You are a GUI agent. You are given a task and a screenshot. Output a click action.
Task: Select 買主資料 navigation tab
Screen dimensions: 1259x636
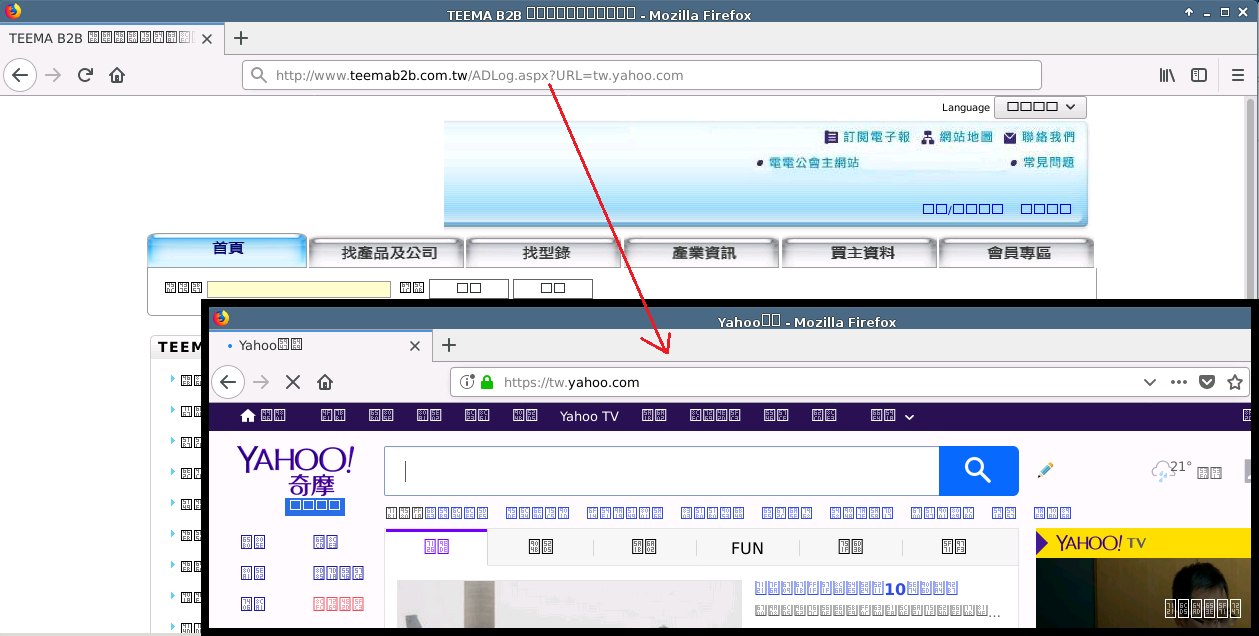coord(860,253)
